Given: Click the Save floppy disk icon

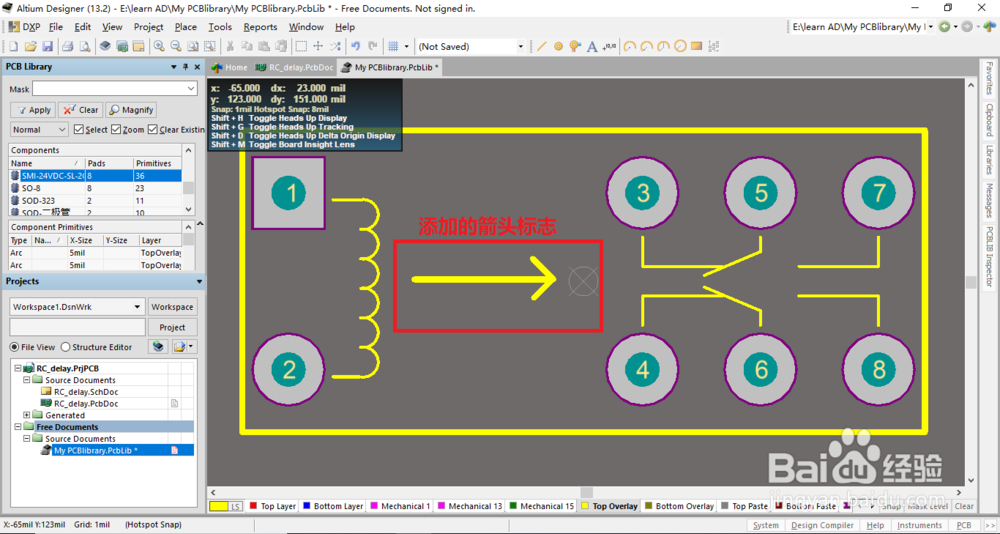Looking at the screenshot, I should pyautogui.click(x=47, y=47).
